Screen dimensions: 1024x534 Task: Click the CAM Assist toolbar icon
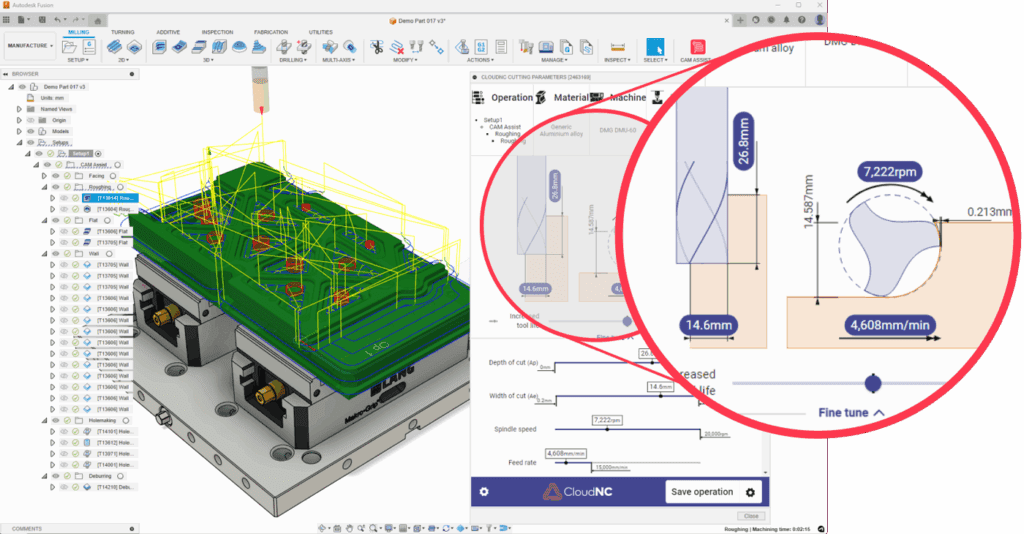(697, 46)
